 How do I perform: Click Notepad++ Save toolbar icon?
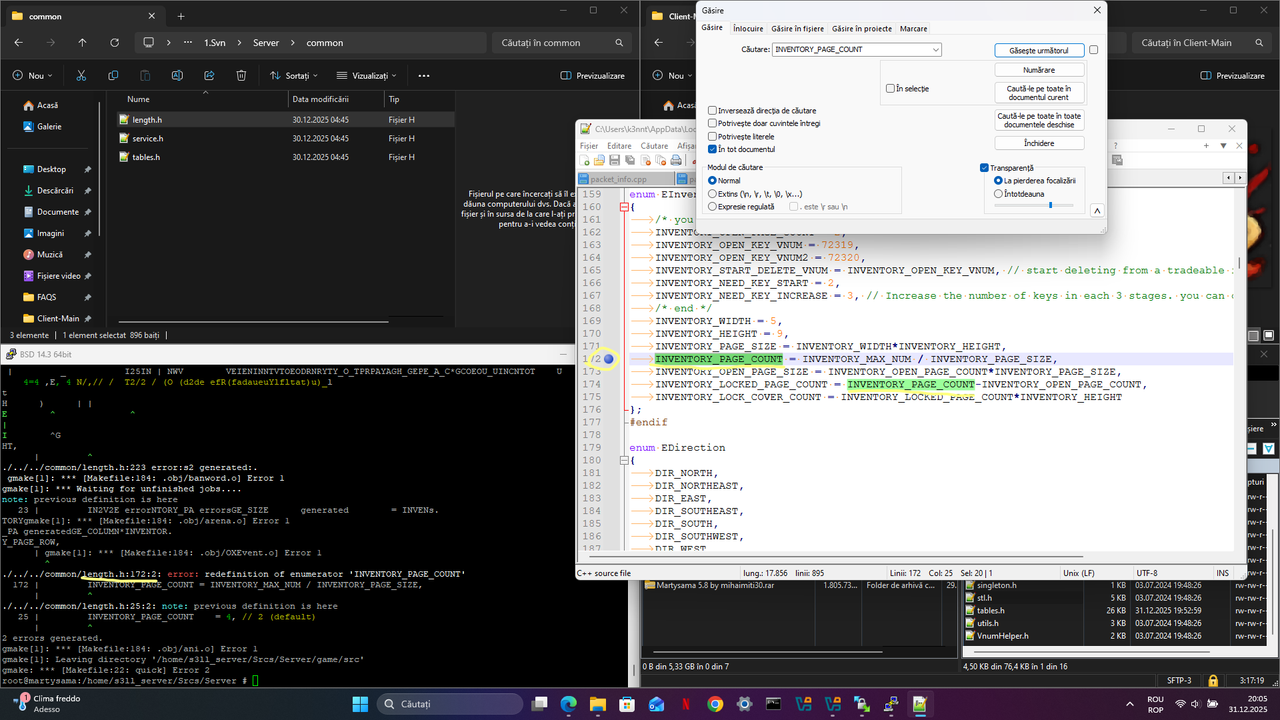(615, 160)
